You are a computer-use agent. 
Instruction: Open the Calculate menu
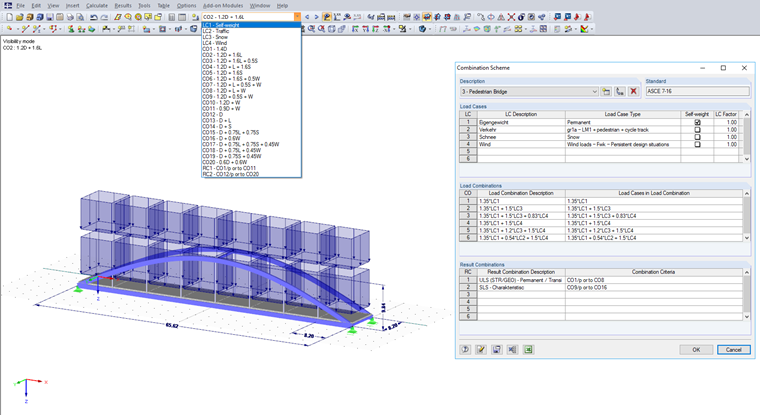tap(97, 6)
